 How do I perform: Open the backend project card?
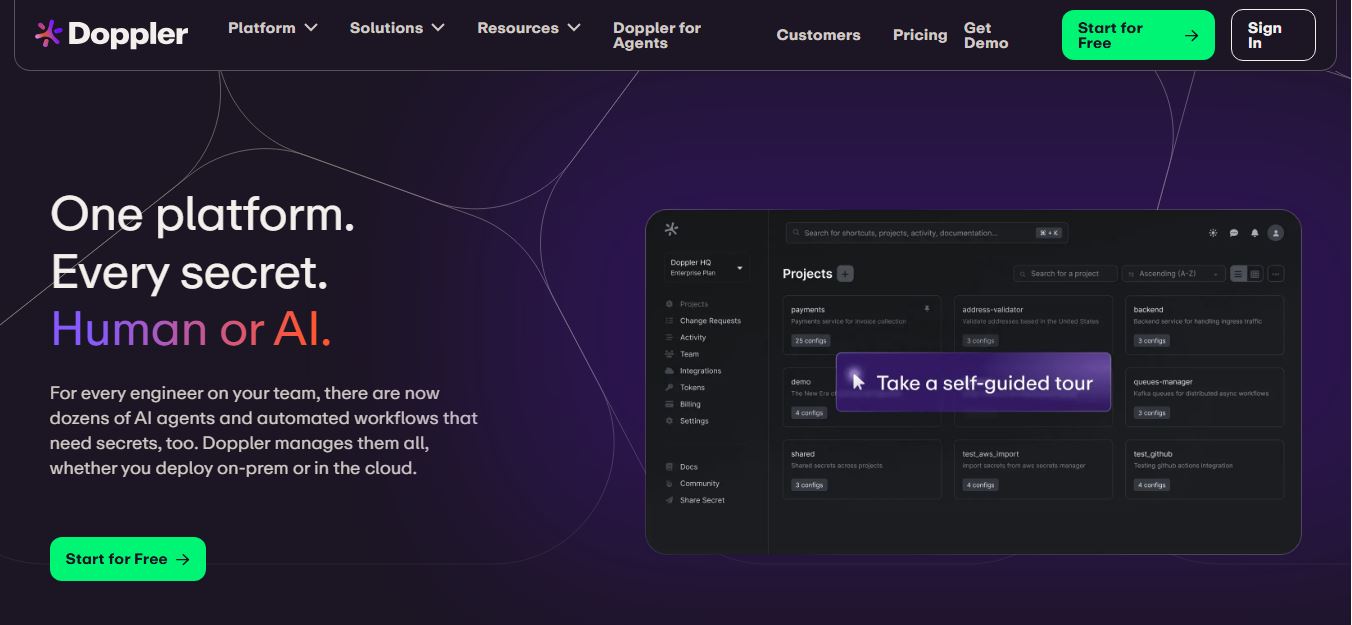1204,325
